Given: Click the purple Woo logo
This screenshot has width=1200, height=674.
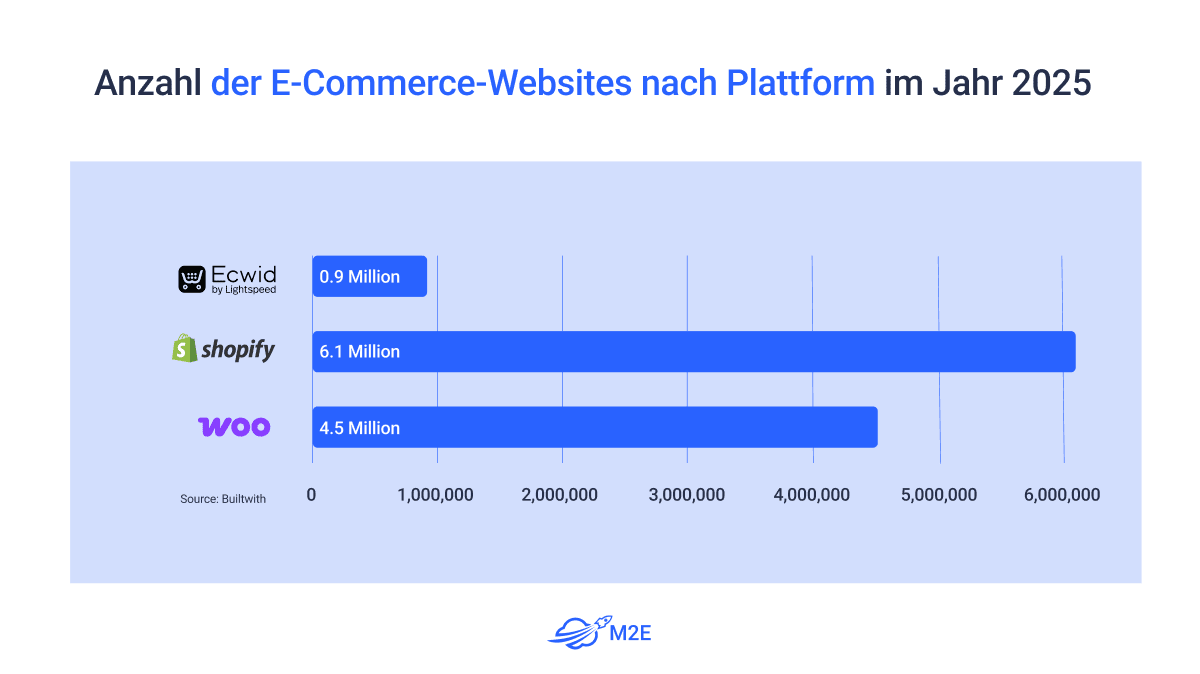Looking at the screenshot, I should point(234,427).
